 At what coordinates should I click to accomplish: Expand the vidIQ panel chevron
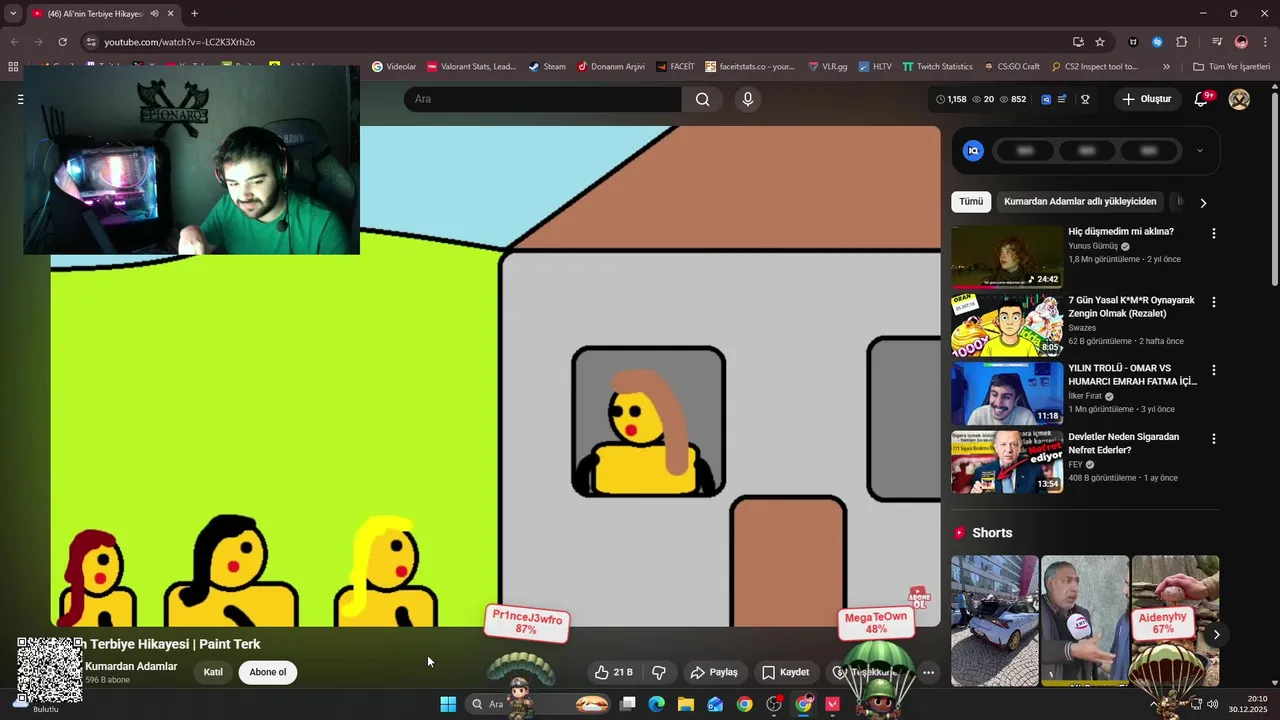pos(1199,151)
